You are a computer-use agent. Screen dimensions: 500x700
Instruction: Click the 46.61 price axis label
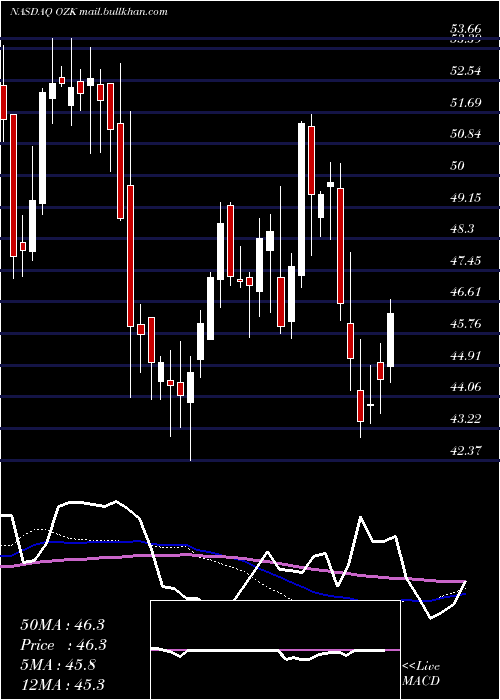click(x=466, y=292)
